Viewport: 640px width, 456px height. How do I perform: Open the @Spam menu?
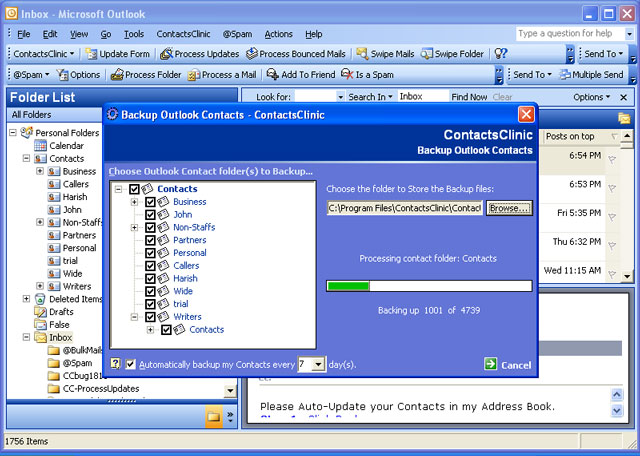[237, 34]
